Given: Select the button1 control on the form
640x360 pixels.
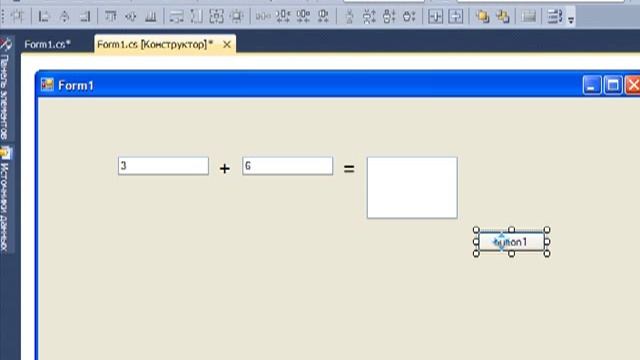Looking at the screenshot, I should click(511, 242).
